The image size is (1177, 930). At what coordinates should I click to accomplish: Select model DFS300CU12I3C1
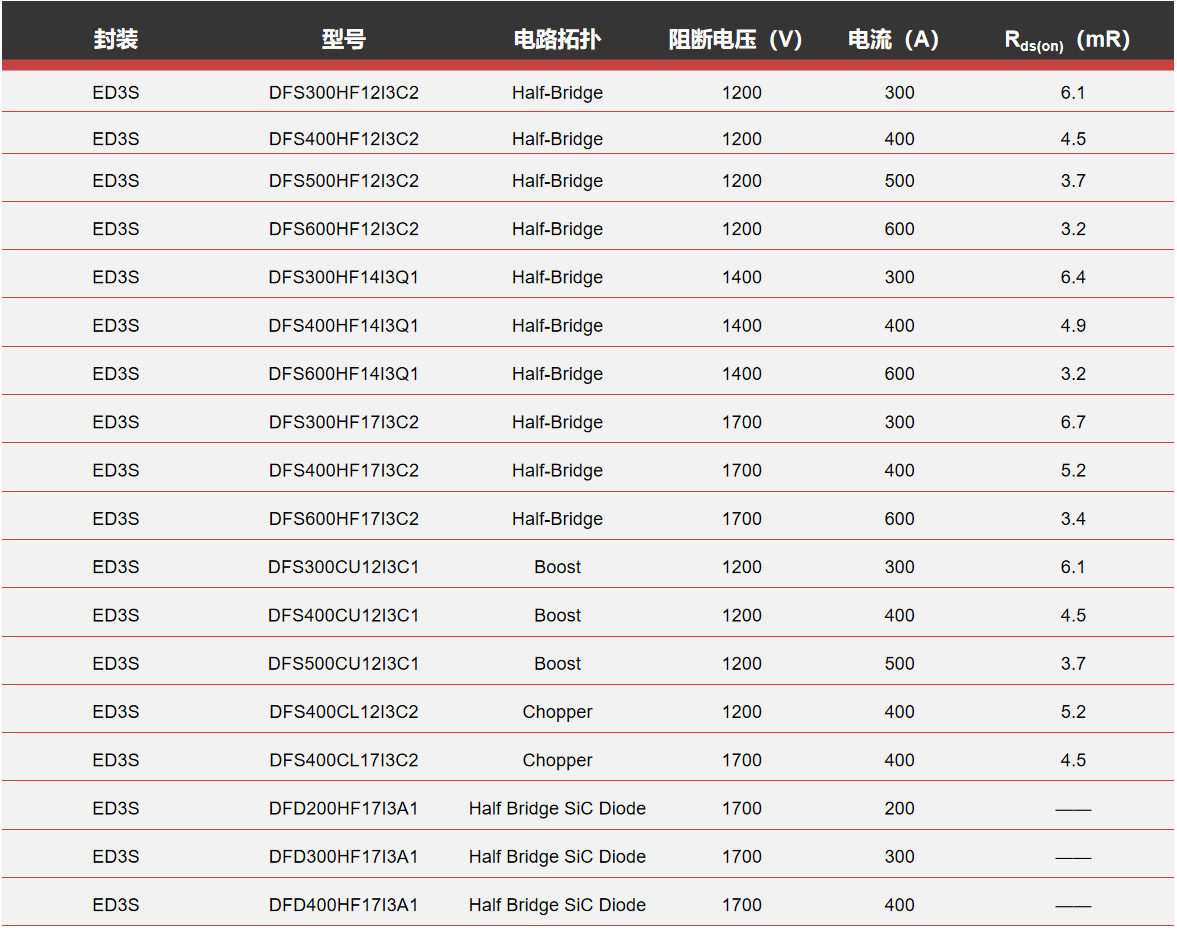[x=344, y=567]
